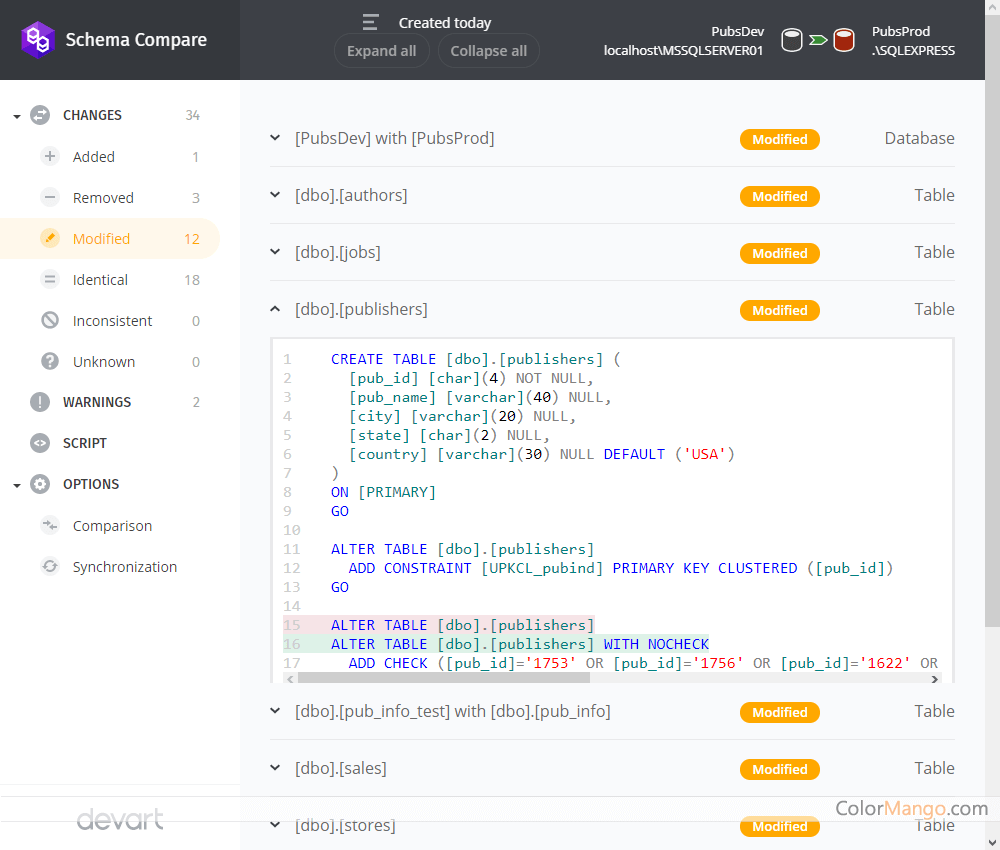Click the horizontal scrollbar in the code view

(x=444, y=678)
